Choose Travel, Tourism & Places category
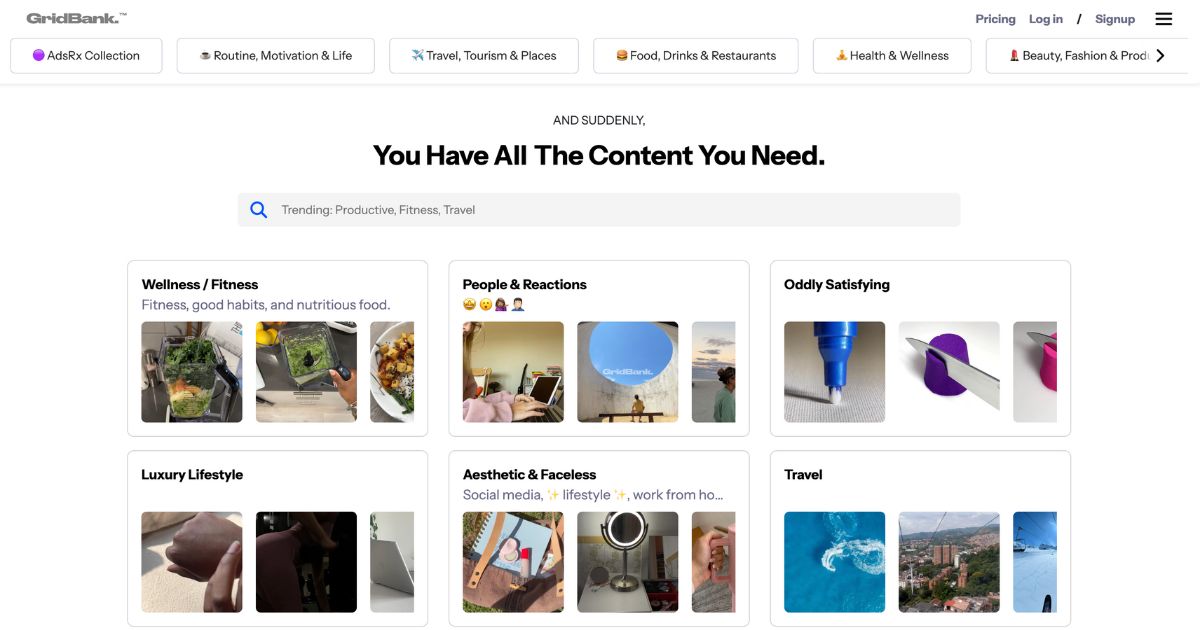The image size is (1200, 630). pos(484,56)
